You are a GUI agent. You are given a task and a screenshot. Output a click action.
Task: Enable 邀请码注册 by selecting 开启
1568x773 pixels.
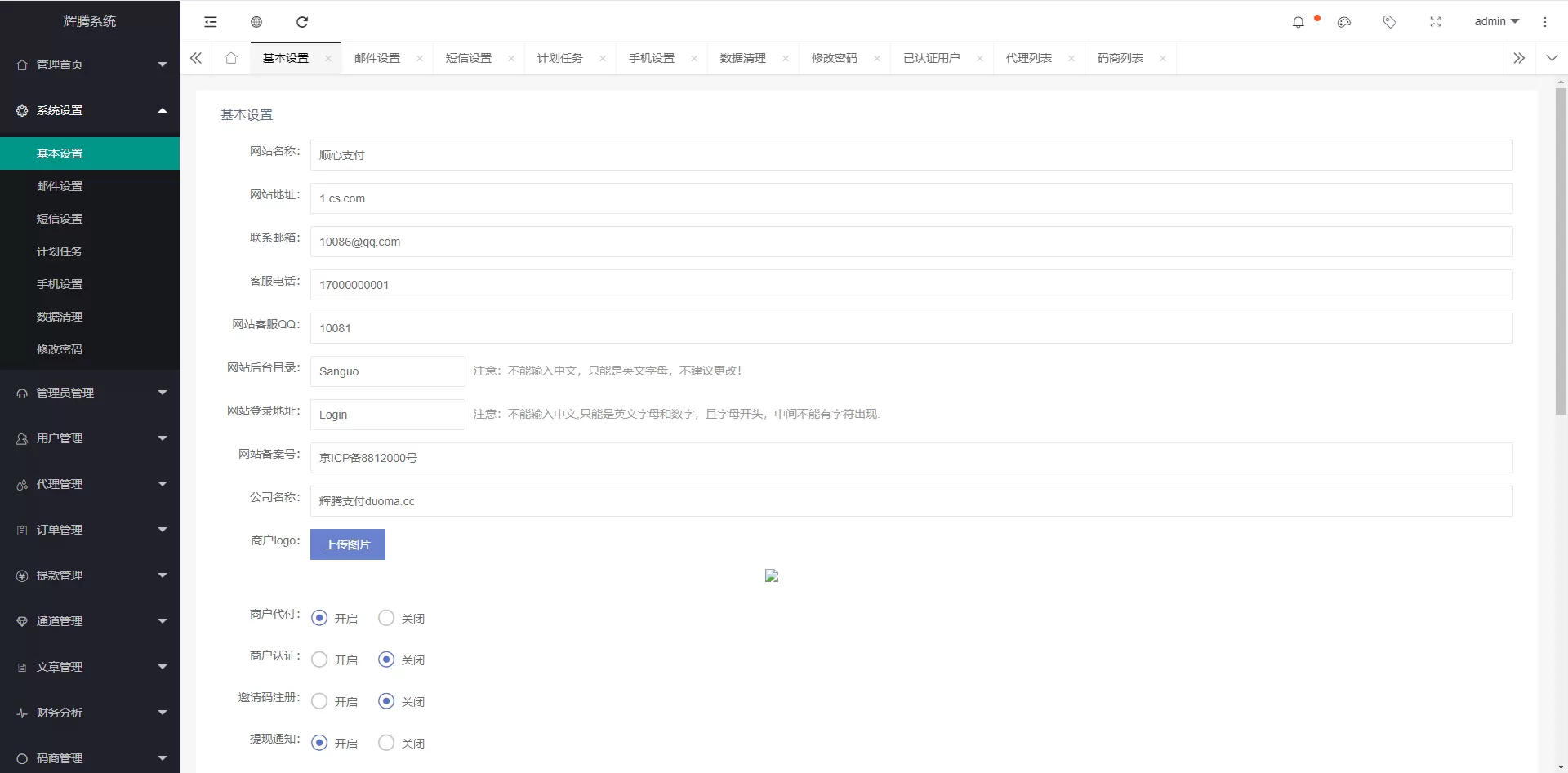coord(319,702)
